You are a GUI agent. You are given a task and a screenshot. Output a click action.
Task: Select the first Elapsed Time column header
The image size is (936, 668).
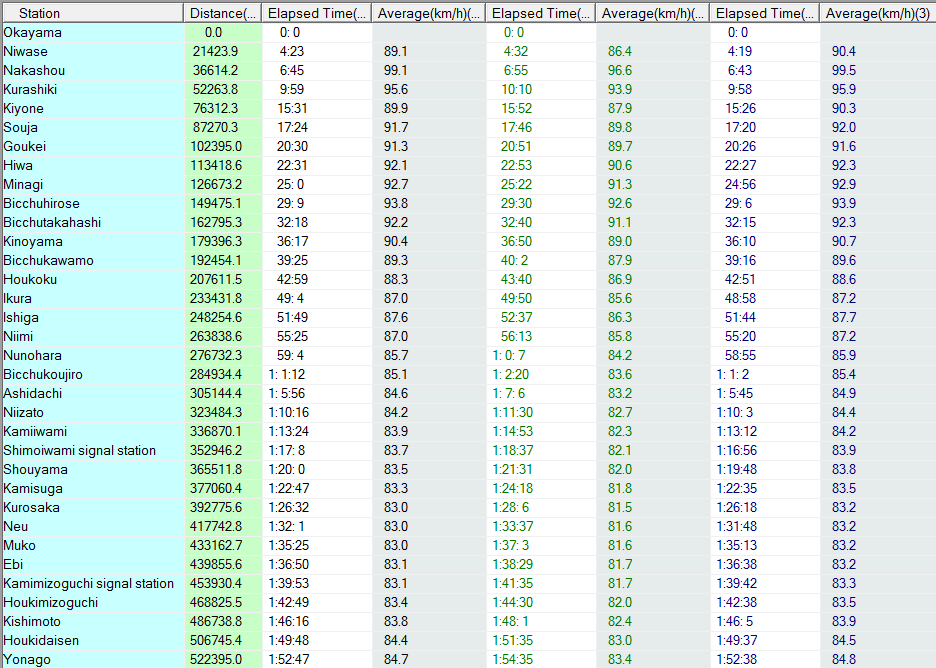317,13
